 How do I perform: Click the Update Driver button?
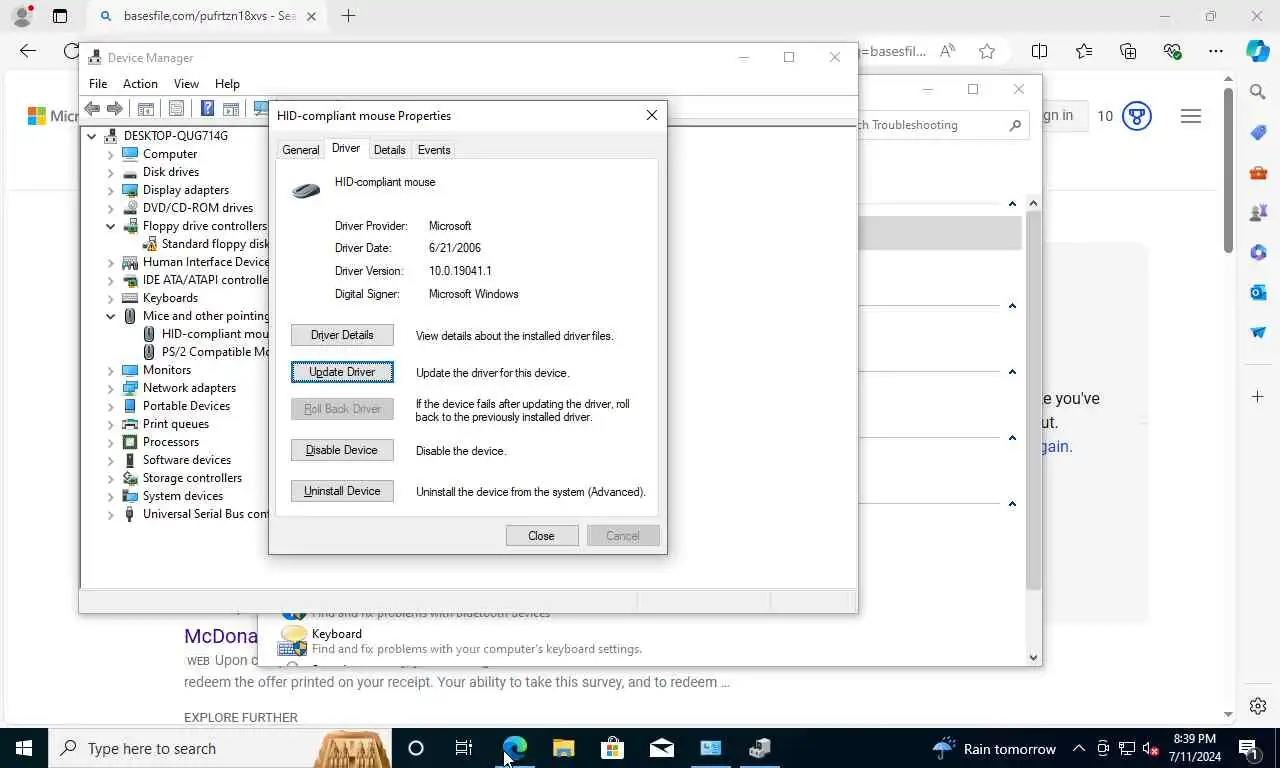(x=342, y=372)
